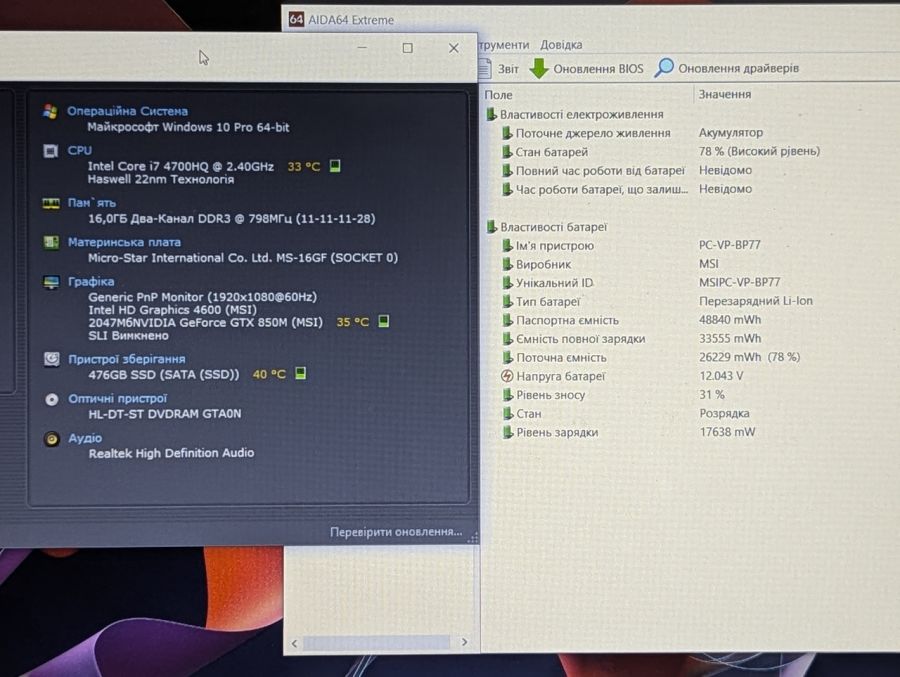This screenshot has height=677, width=900.
Task: Click the right arrow of the horizontal scrollbar
Action: coord(464,642)
